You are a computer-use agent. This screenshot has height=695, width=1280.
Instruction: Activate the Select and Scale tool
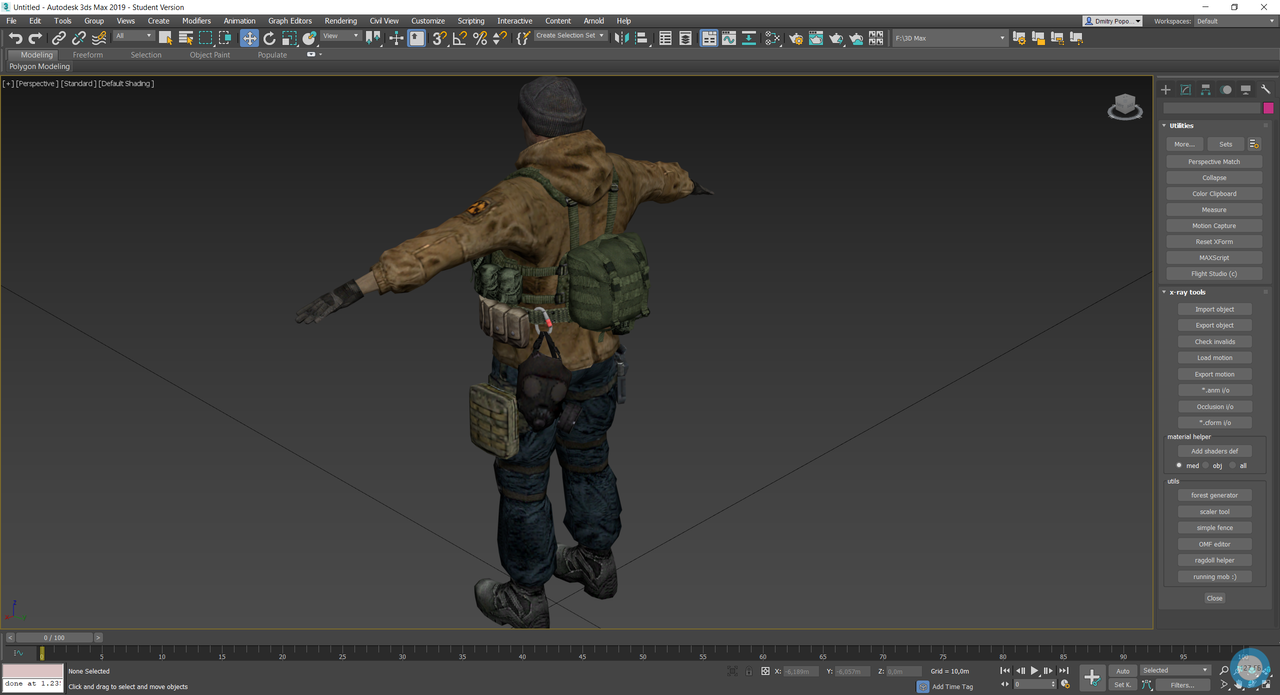point(289,38)
